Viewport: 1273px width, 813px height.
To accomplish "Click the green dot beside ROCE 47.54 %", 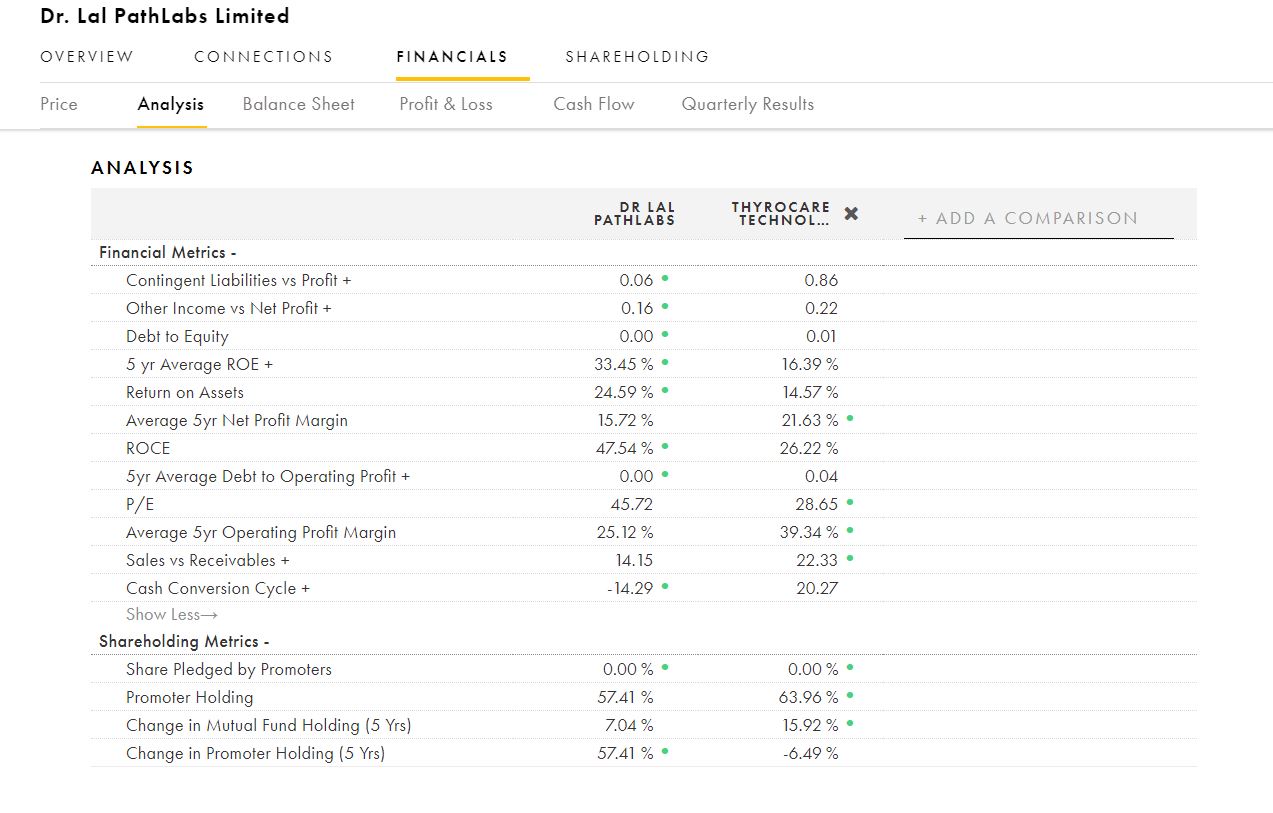I will (665, 448).
